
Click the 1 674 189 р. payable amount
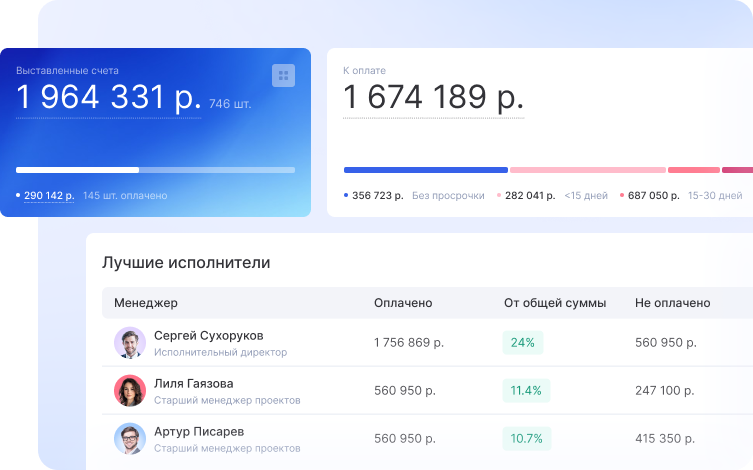433,98
